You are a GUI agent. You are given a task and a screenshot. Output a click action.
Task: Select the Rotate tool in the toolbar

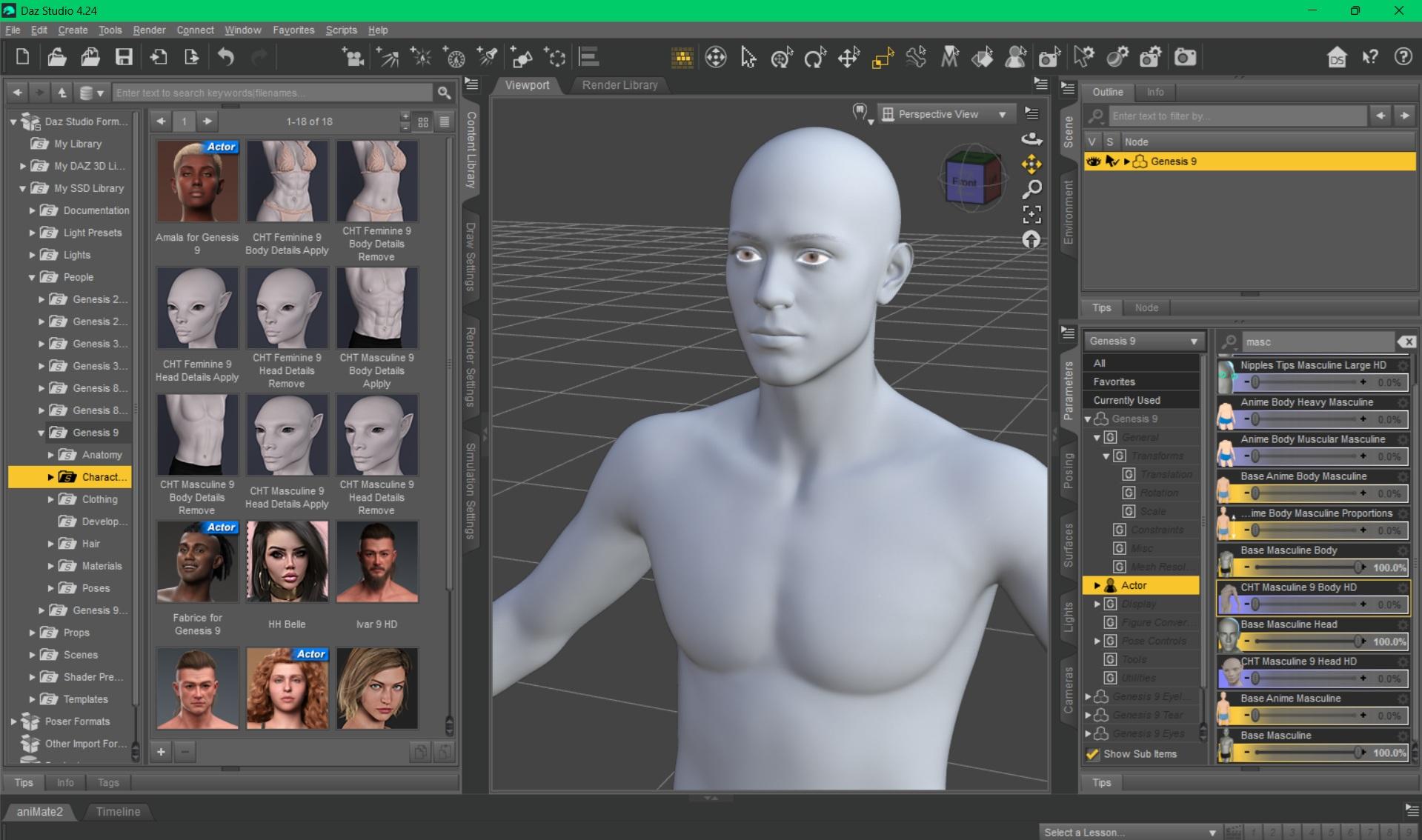[815, 57]
